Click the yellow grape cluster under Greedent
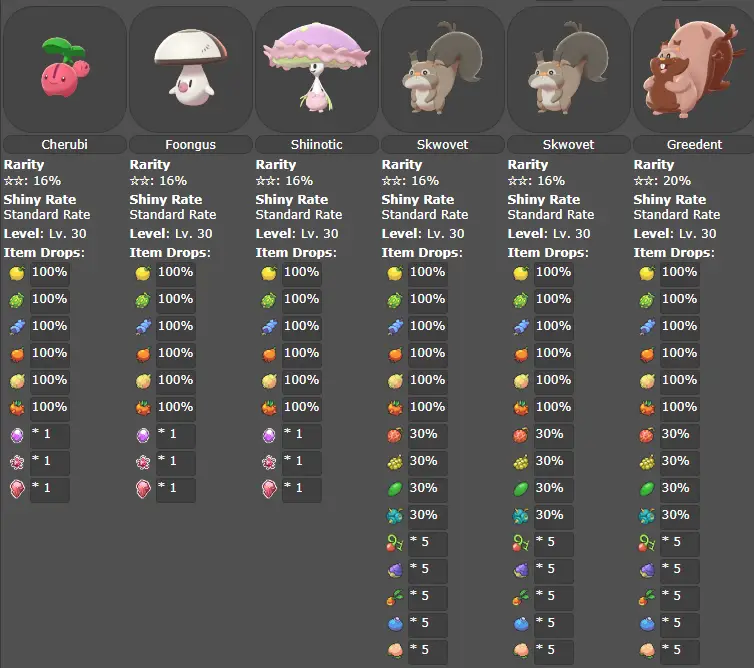Image resolution: width=754 pixels, height=668 pixels. (646, 462)
